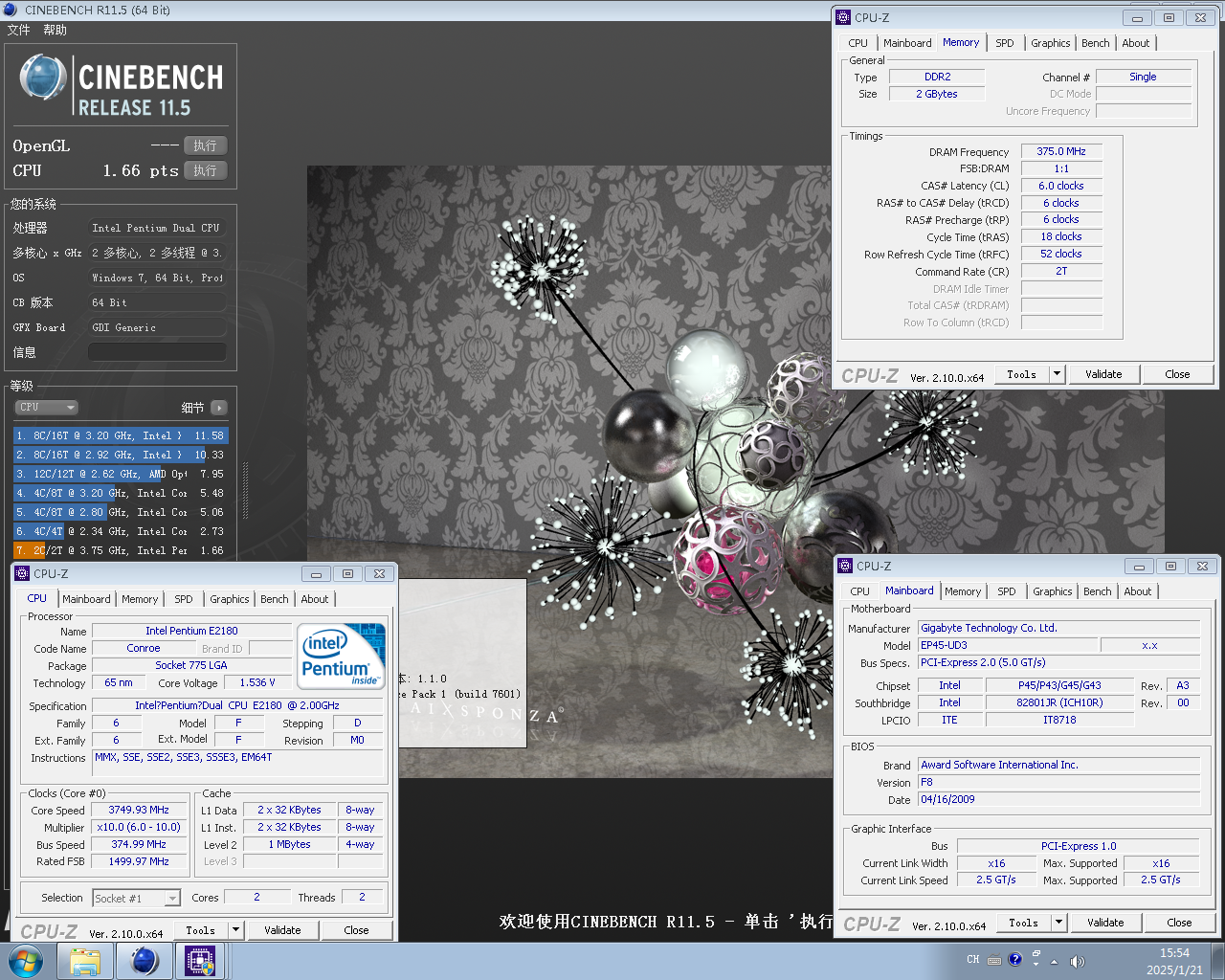
Task: Click the Name field Intel Pentium E2180
Action: coord(191,631)
